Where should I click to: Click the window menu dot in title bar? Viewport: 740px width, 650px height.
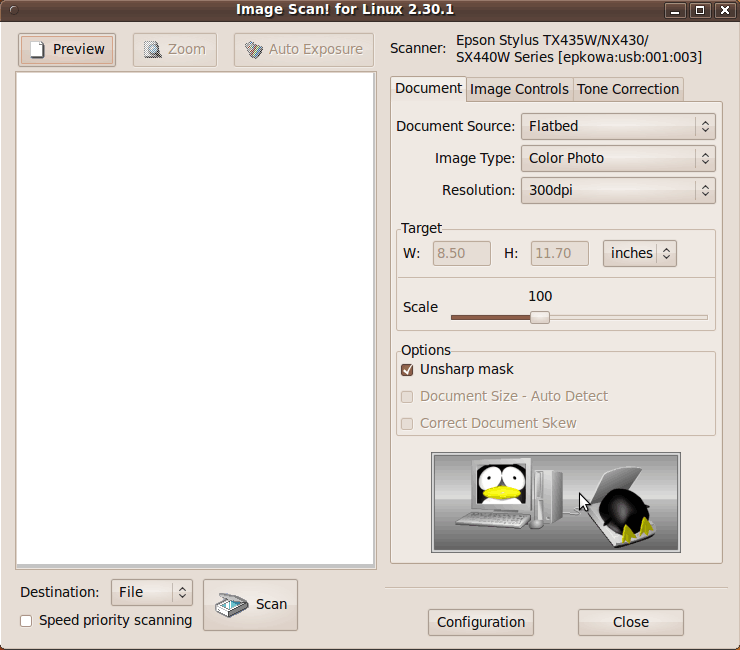14,10
